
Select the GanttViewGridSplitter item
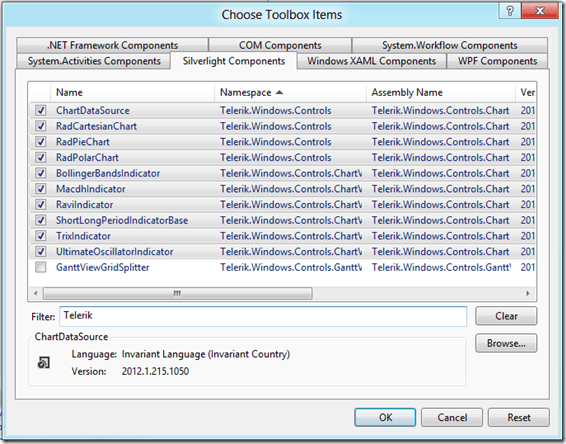(103, 267)
